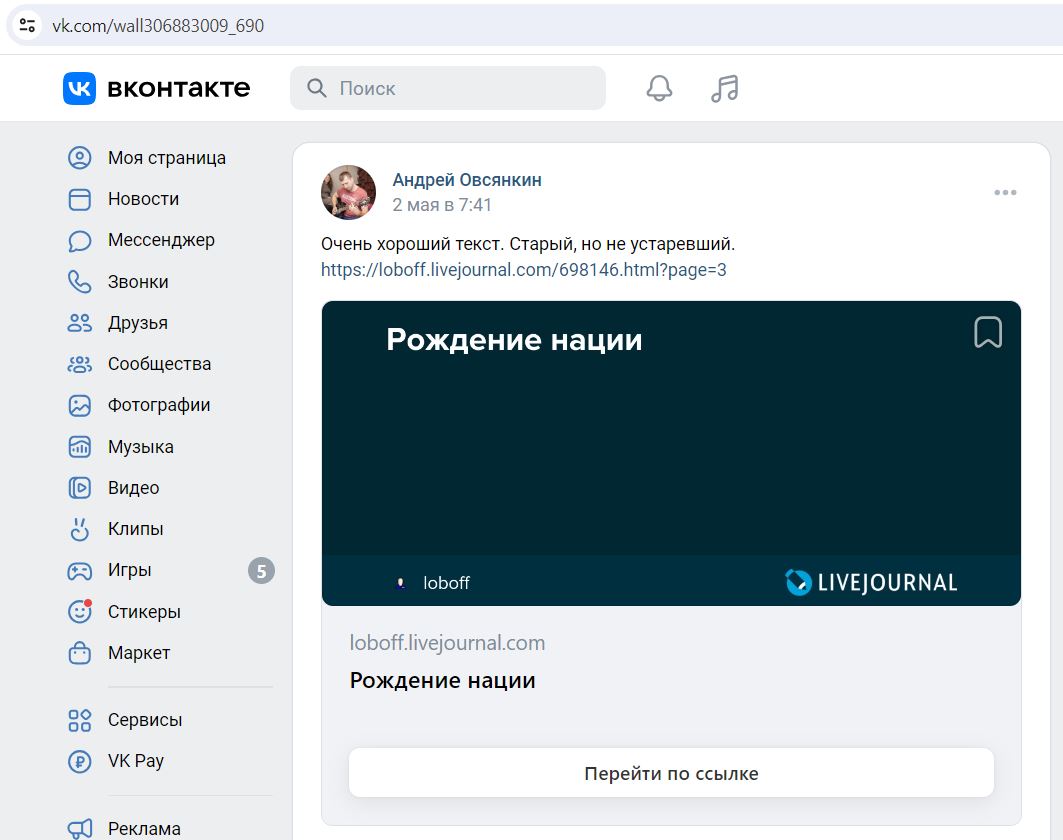
Task: Open Мессенджер from sidebar
Action: (161, 240)
